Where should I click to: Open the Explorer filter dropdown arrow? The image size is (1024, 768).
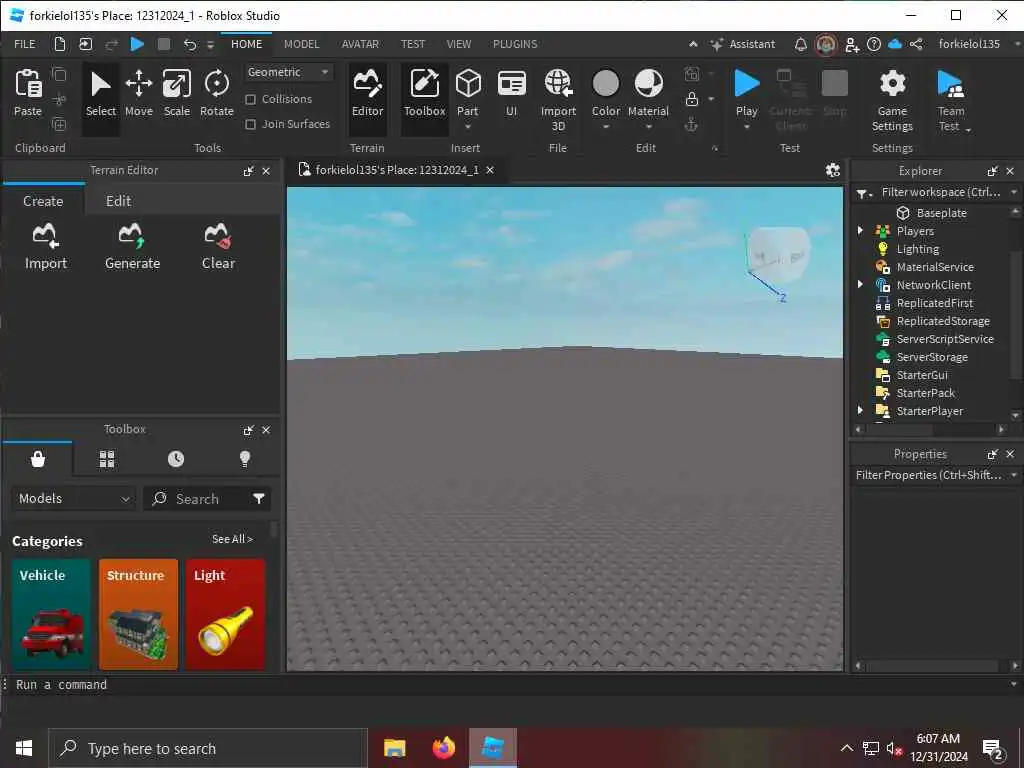point(1014,192)
